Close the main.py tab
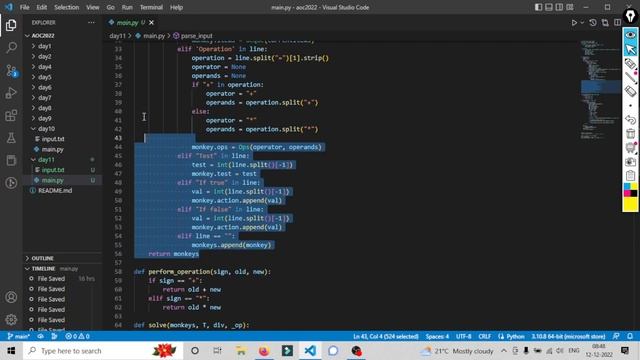The height and width of the screenshot is (360, 640). coord(151,22)
